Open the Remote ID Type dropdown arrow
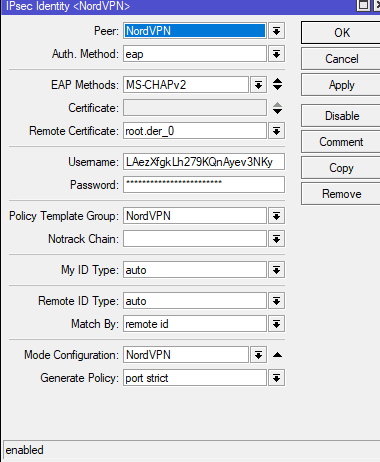The width and height of the screenshot is (380, 462). (276, 301)
